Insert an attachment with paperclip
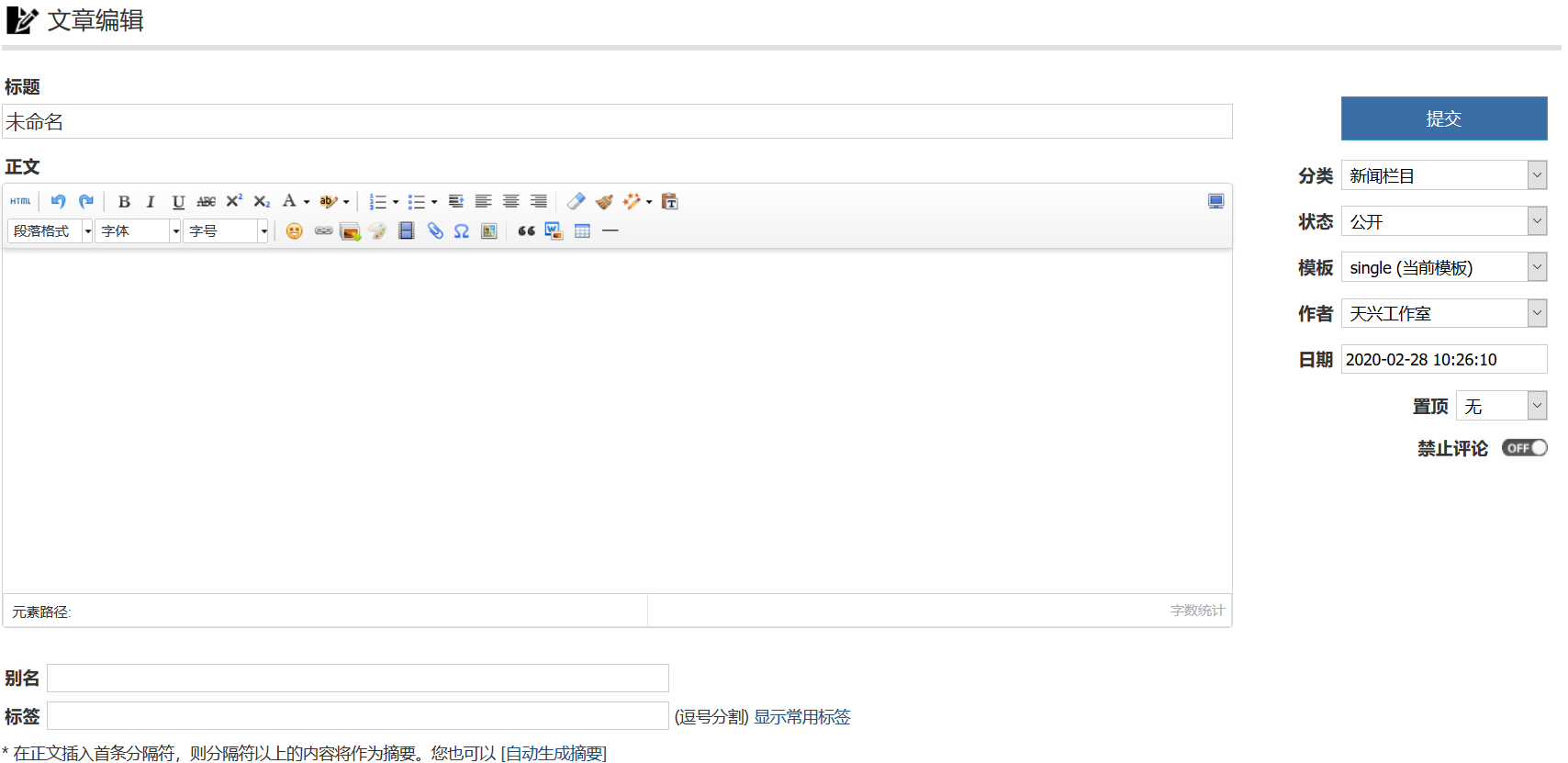1568x763 pixels. click(x=435, y=230)
